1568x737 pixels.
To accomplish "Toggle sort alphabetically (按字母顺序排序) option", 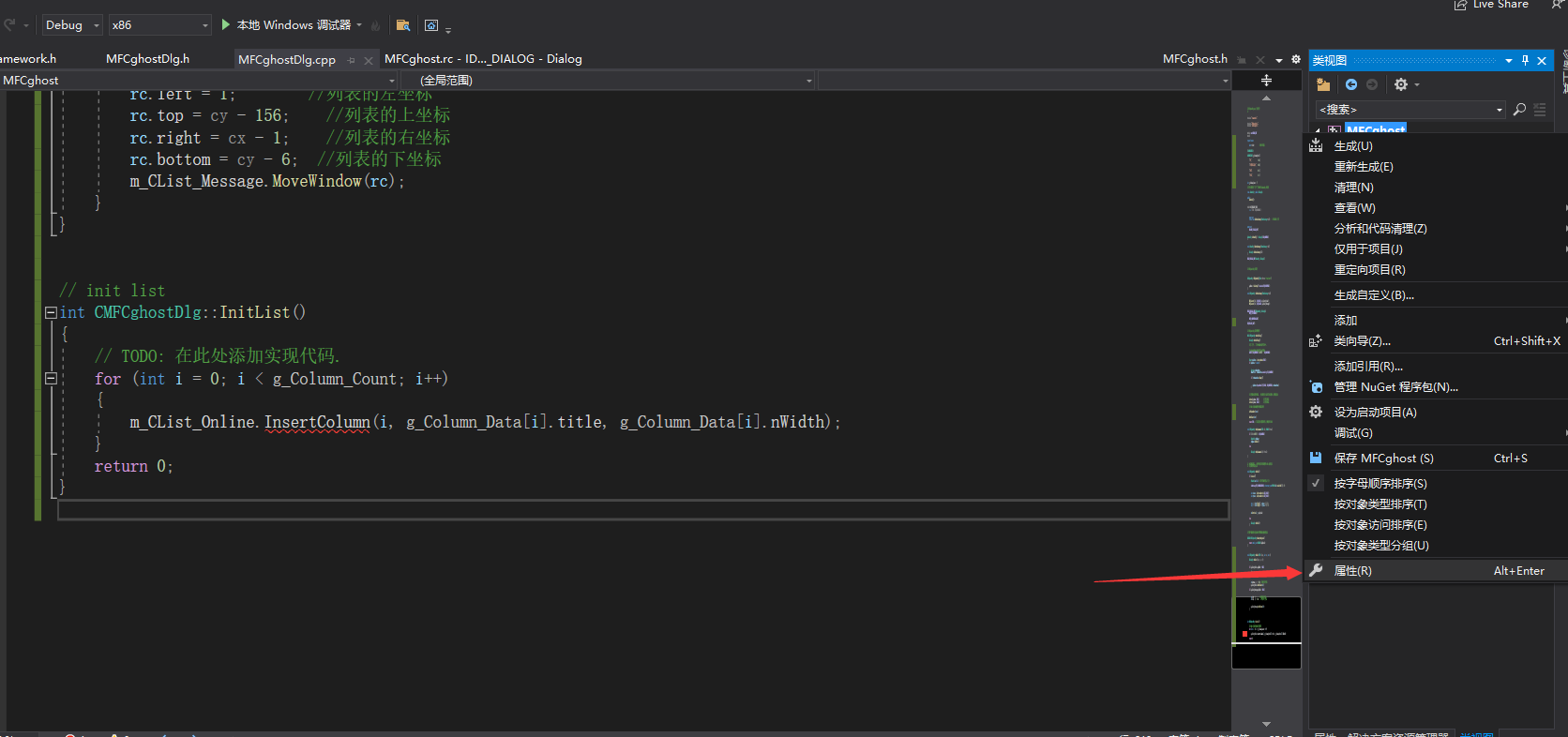I will coord(1380,484).
